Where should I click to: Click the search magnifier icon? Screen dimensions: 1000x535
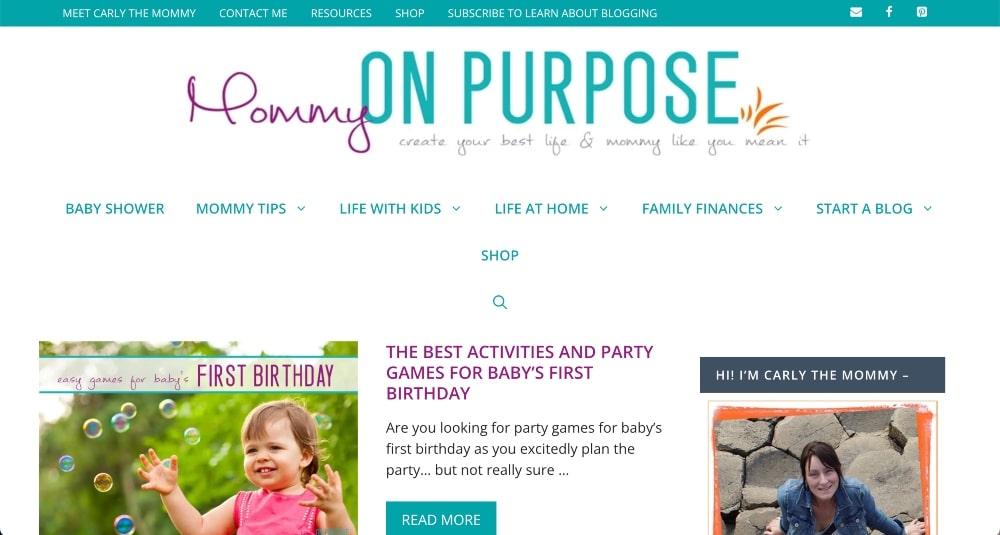click(x=500, y=302)
